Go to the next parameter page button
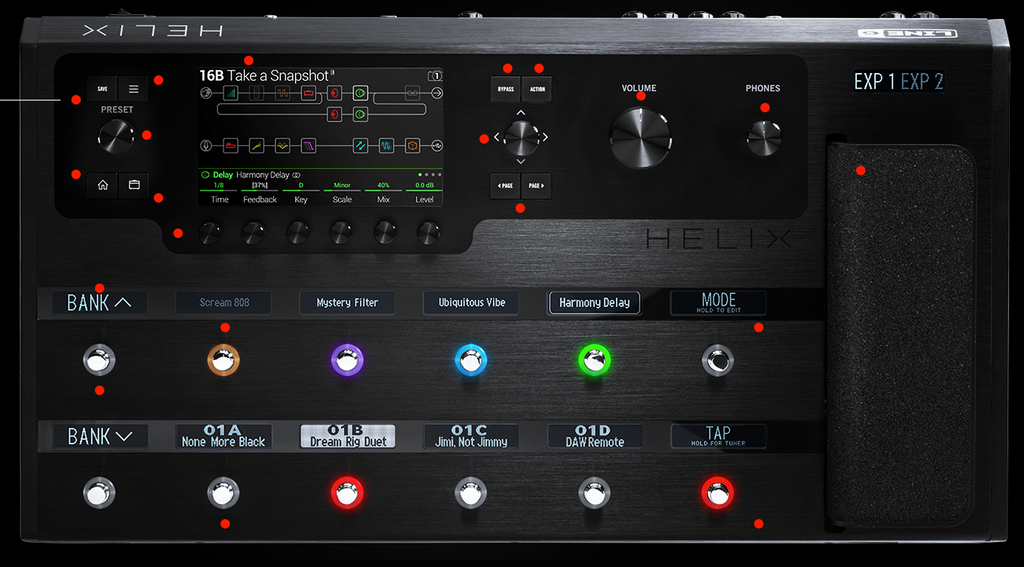Image resolution: width=1024 pixels, height=567 pixels. point(536,186)
